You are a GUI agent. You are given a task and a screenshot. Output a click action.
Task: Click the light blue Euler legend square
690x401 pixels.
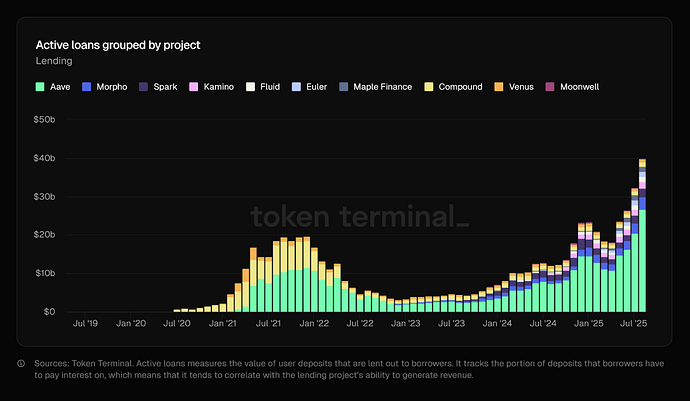[297, 87]
